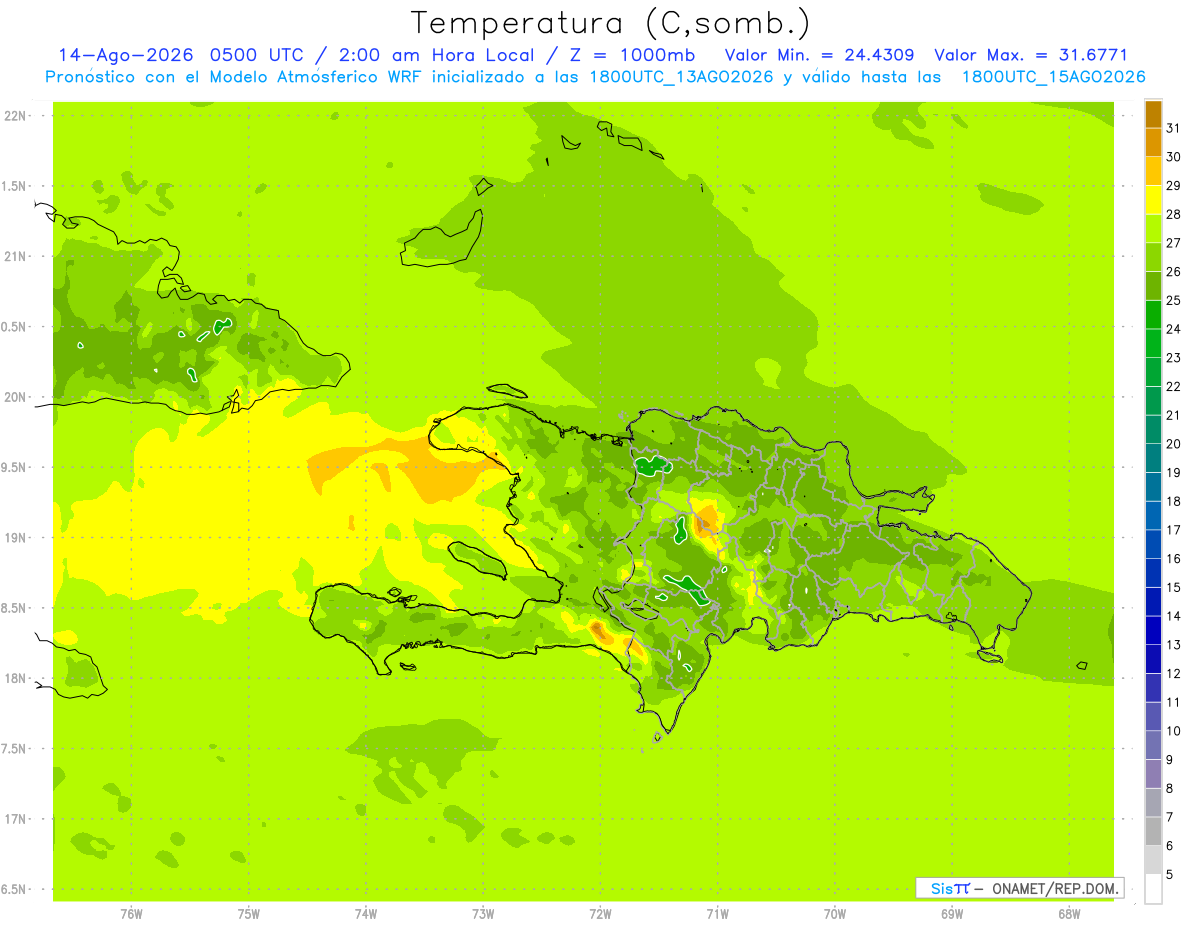Select the "Valor Max. = 31.6771" reading
1200x927 pixels.
[1031, 55]
